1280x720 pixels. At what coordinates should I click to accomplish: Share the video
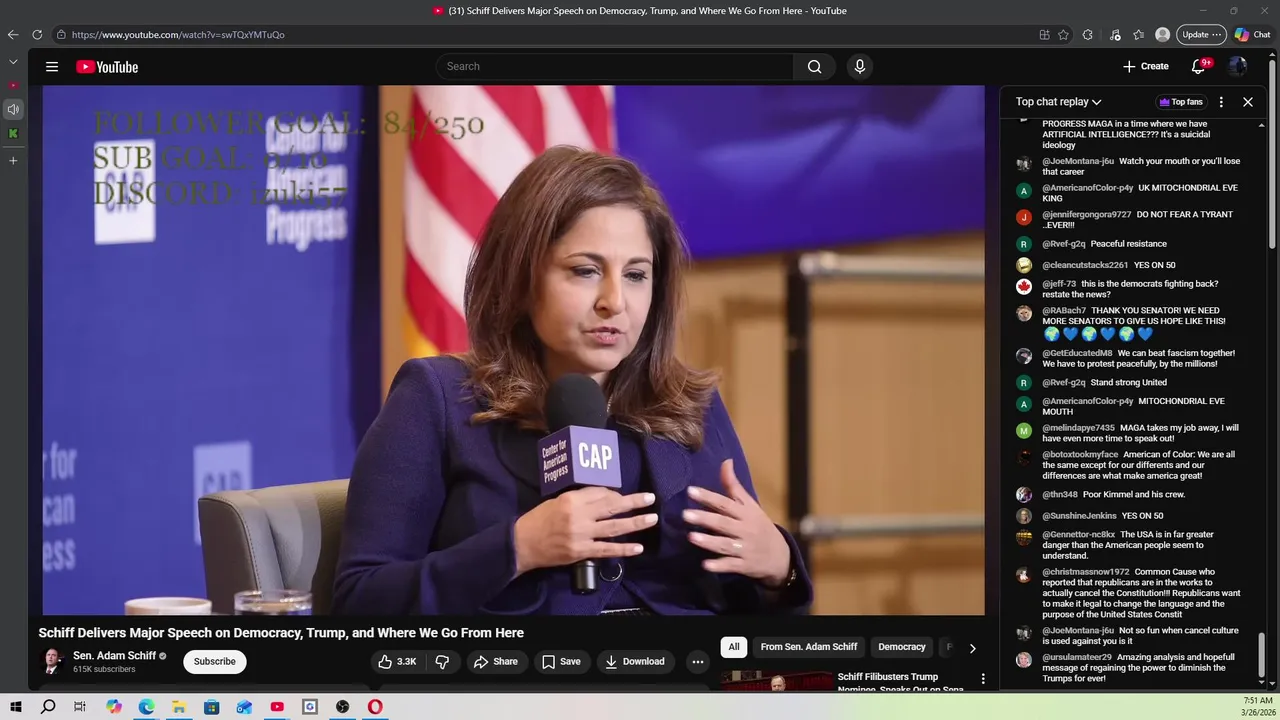[496, 661]
